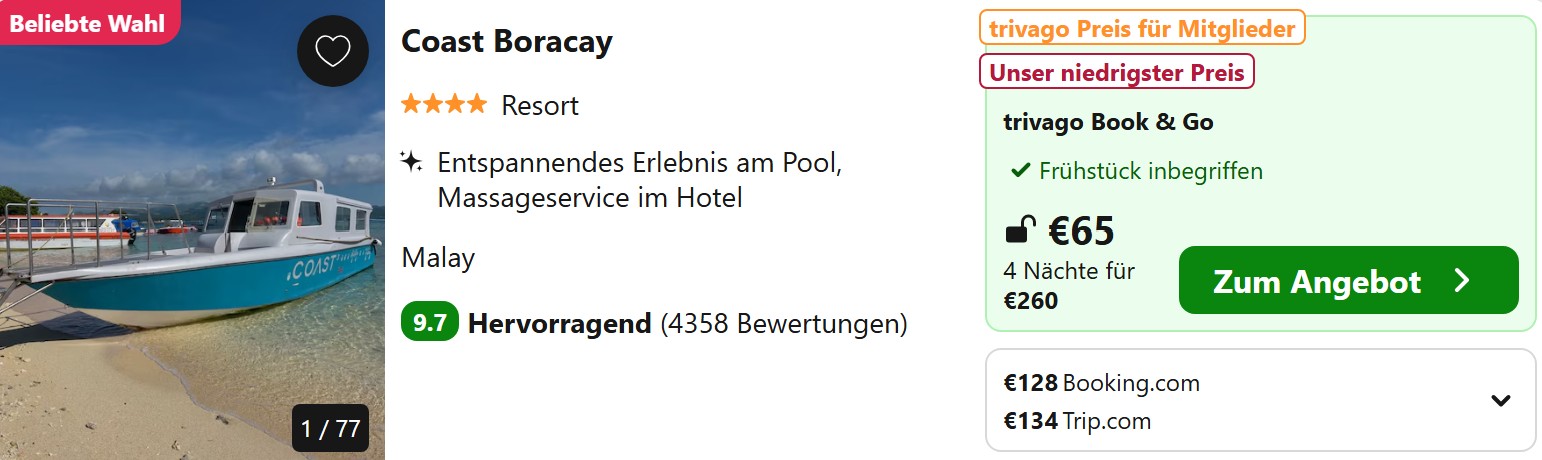Open the boat photo gallery thumbnail
Screen dimensions: 1542x460
192,230
